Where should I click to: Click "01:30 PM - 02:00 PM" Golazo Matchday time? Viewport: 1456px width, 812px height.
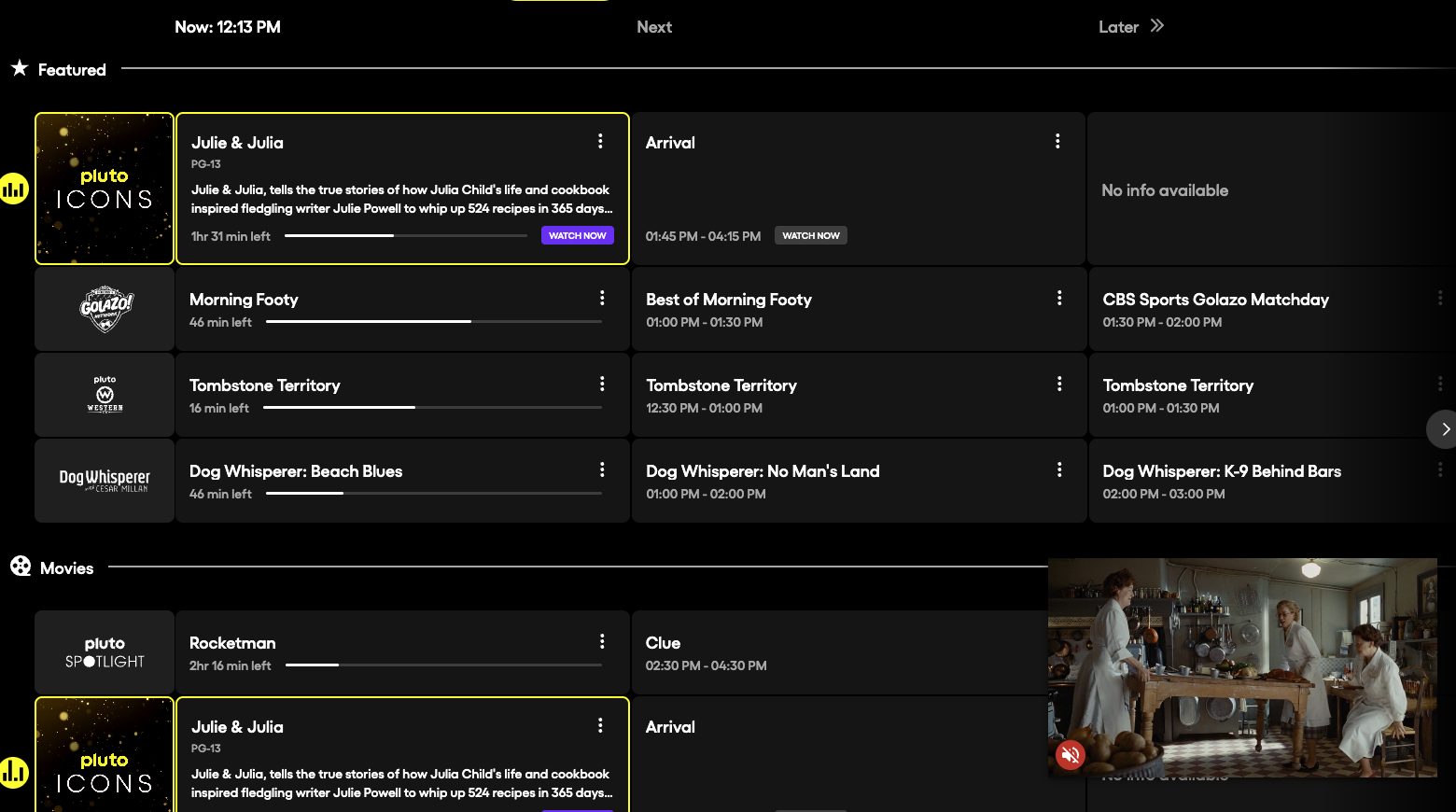1162,322
